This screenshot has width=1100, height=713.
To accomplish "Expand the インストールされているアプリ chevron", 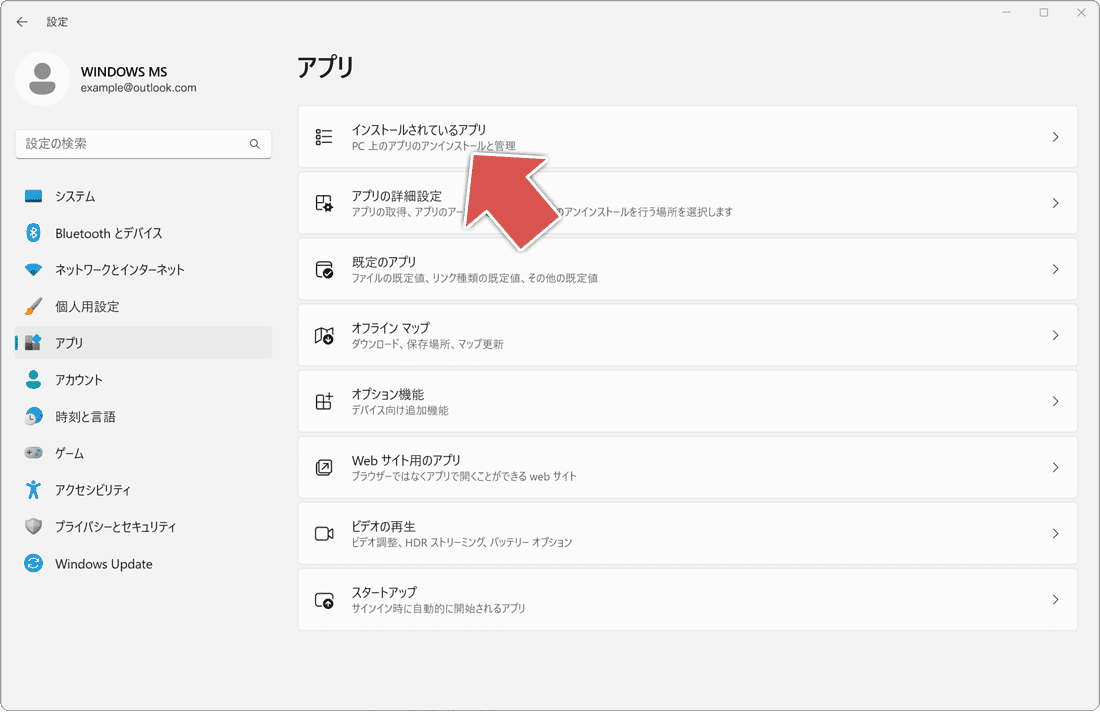I will (1055, 137).
